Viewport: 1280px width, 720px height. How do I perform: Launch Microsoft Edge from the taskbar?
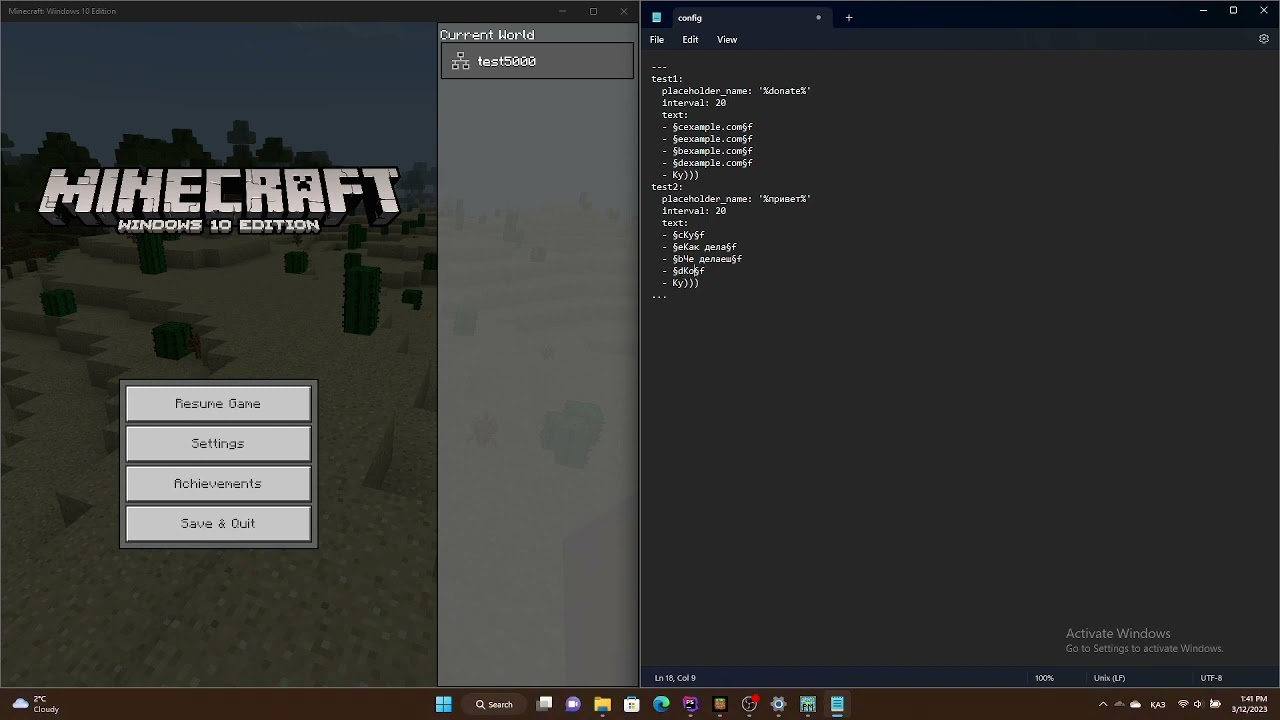(x=661, y=704)
